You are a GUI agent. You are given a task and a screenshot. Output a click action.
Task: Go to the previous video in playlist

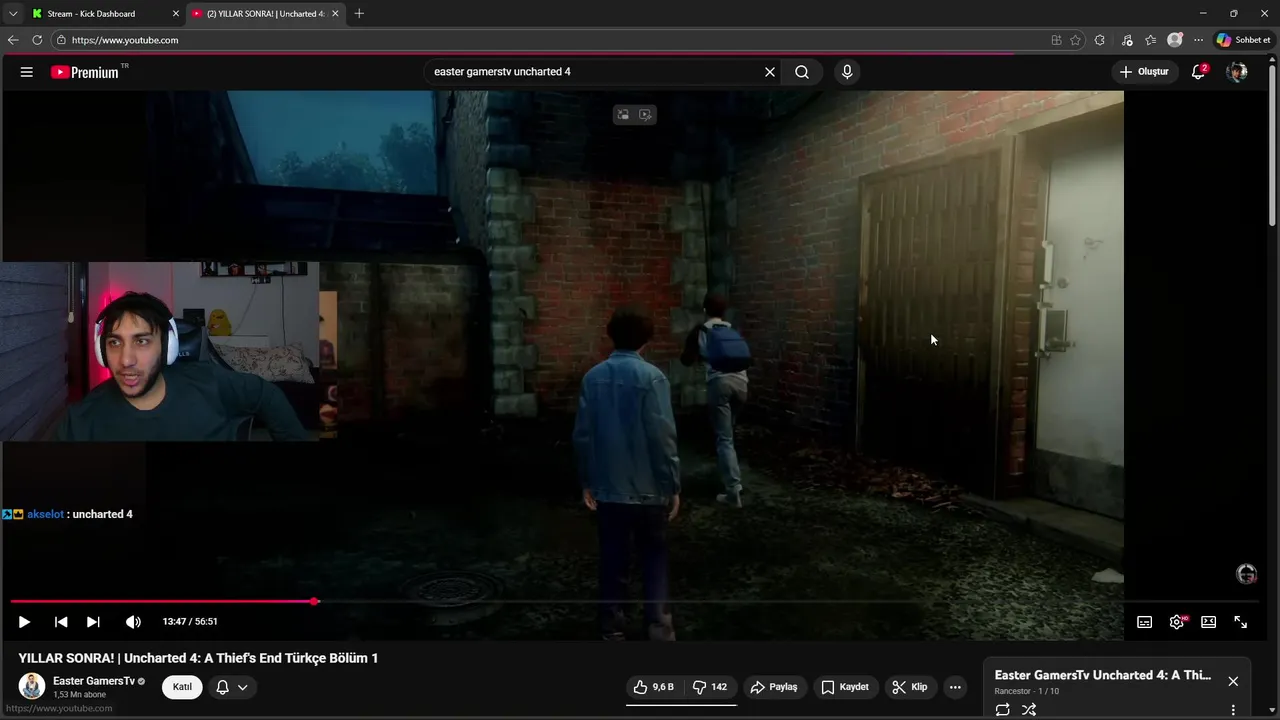point(61,622)
